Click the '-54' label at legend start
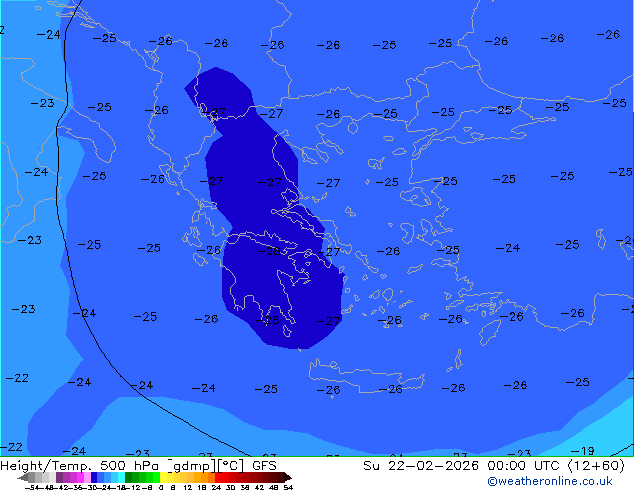Image resolution: width=634 pixels, height=490 pixels. 32,487
